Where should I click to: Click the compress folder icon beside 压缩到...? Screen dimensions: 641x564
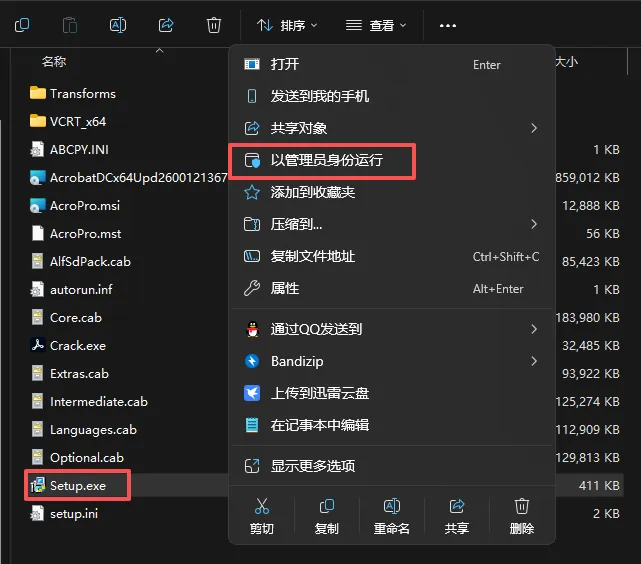click(x=252, y=224)
